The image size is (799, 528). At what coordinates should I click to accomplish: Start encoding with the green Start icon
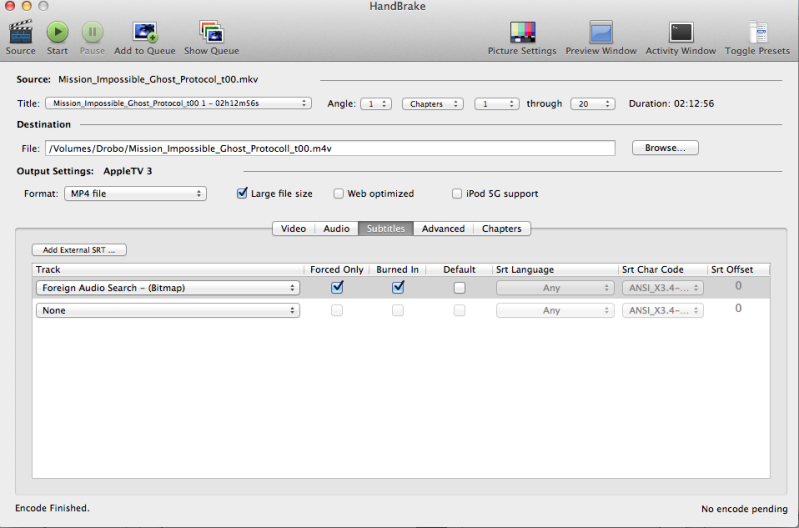point(57,32)
